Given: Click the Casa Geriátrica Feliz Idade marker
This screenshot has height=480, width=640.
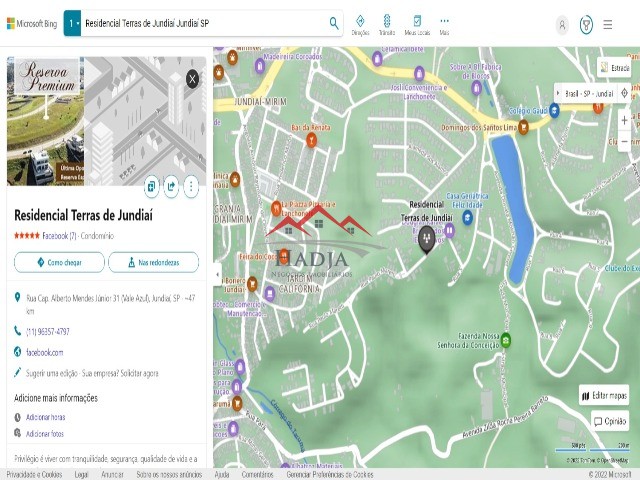Looking at the screenshot, I should pos(468,217).
